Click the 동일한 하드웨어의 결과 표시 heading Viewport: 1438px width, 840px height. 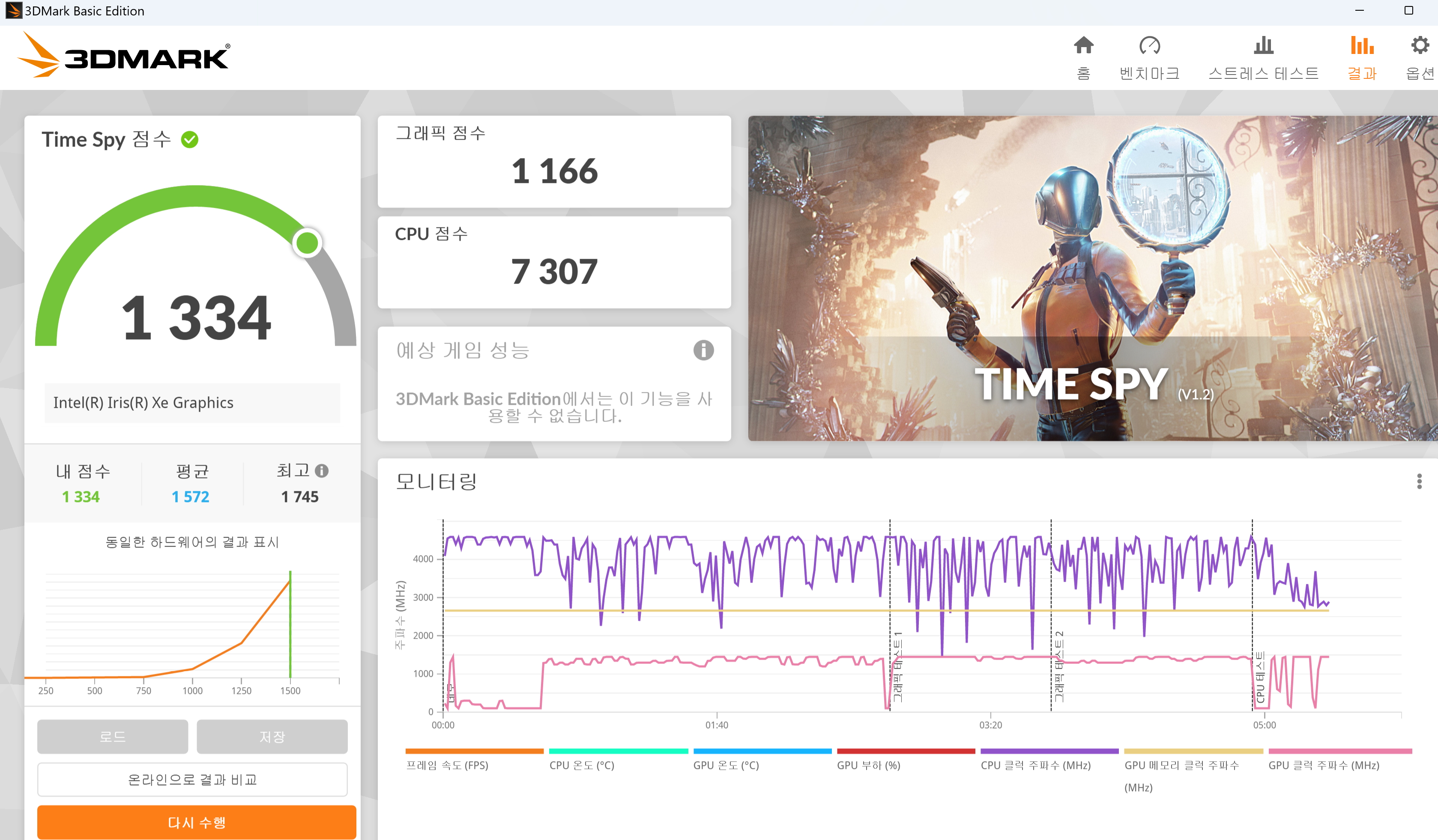192,542
